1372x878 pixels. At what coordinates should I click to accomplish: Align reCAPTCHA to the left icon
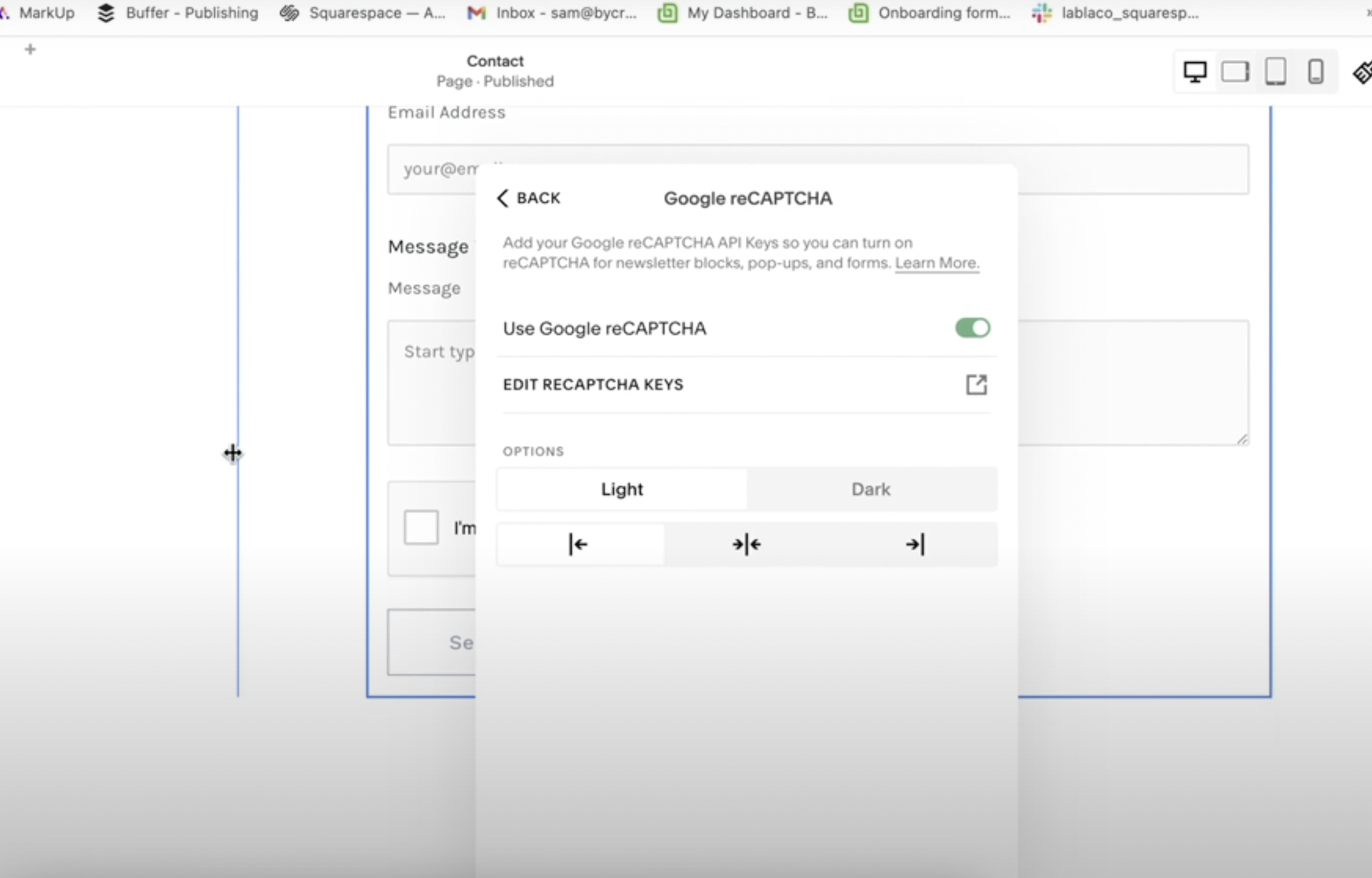tap(579, 544)
